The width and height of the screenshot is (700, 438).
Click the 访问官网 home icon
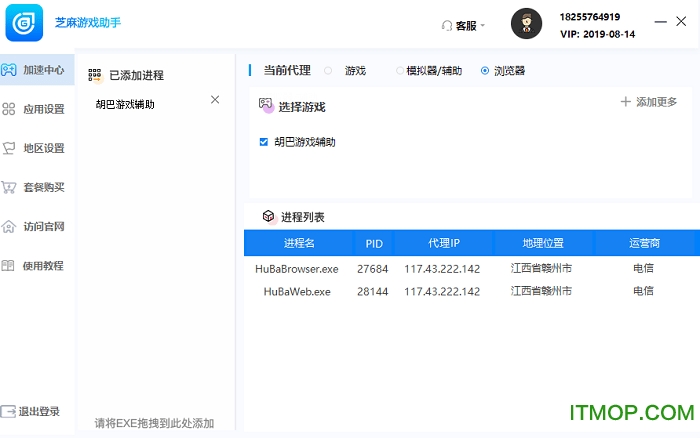[8, 226]
